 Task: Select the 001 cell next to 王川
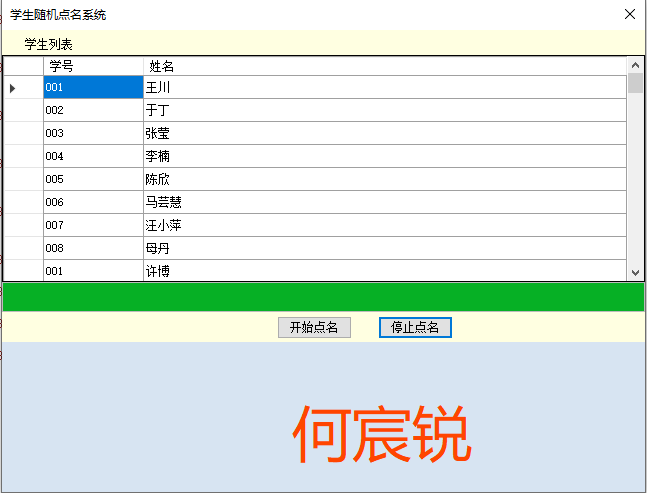point(93,87)
